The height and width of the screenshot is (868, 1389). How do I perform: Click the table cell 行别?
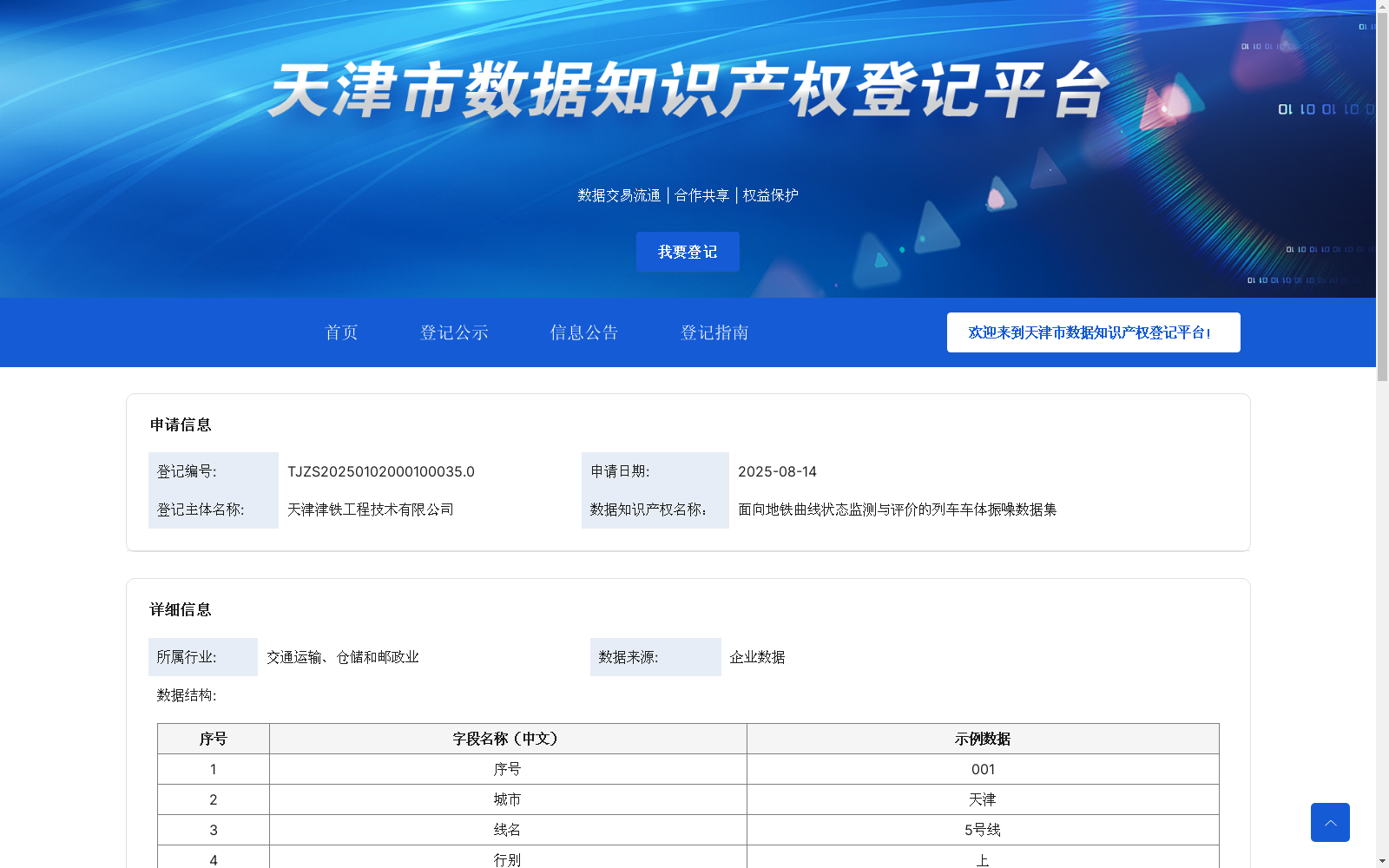pos(508,858)
